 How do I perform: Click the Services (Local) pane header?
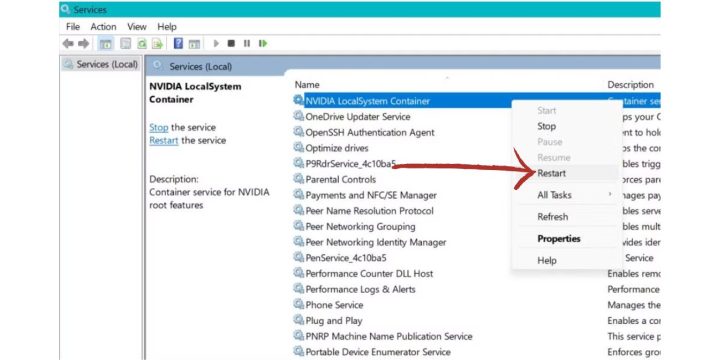coord(201,67)
